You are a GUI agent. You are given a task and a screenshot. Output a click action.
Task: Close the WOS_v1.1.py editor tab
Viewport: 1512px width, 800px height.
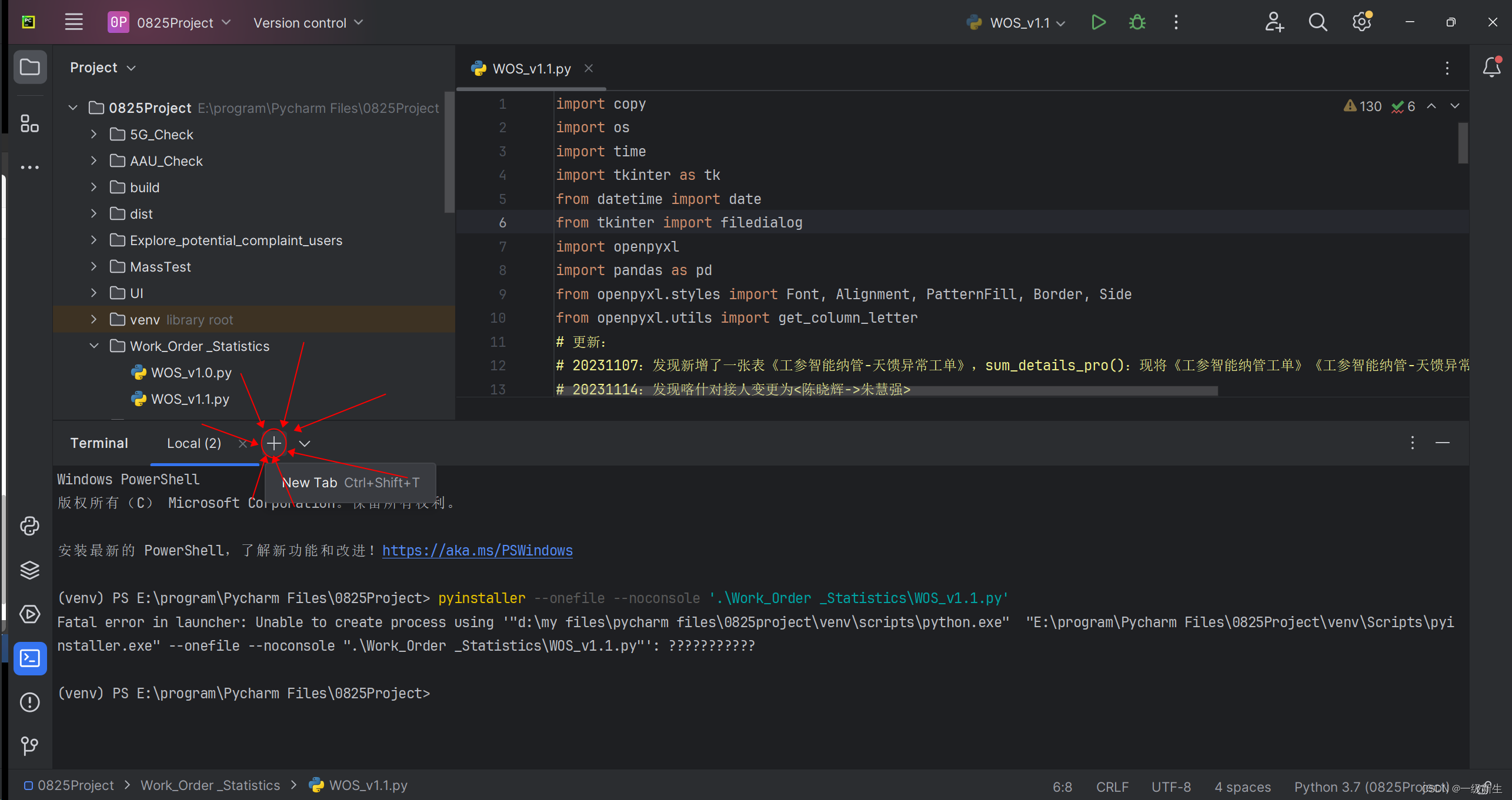coord(589,68)
